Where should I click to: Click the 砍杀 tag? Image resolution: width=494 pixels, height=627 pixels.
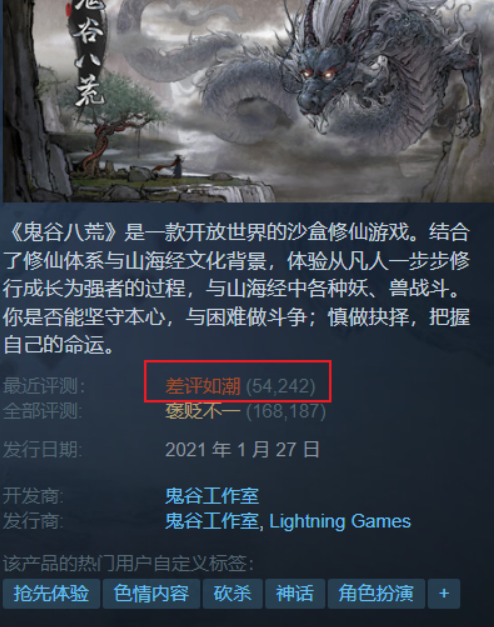[x=232, y=593]
